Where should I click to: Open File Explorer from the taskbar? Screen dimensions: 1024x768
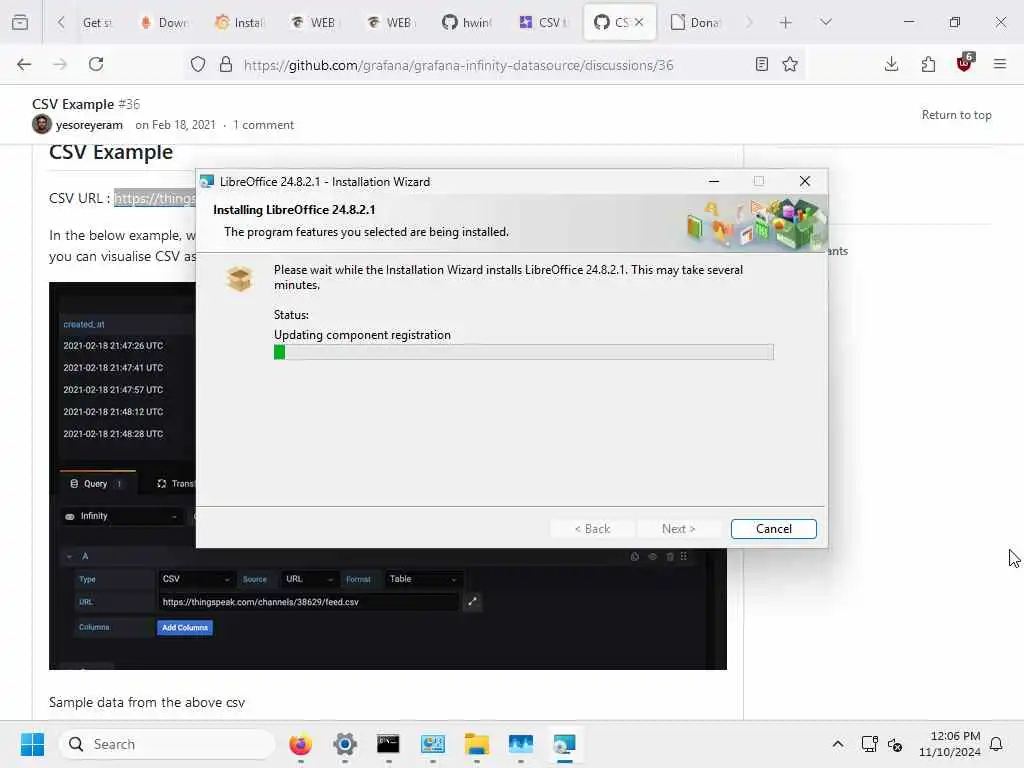[x=477, y=744]
